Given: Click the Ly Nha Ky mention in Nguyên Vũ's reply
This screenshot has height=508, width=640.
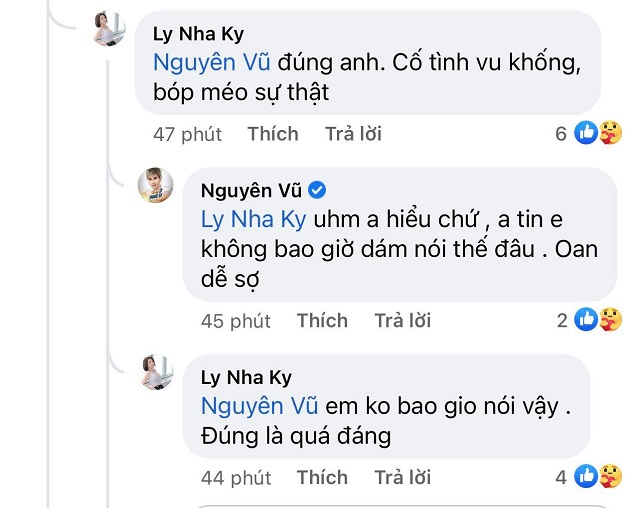Looking at the screenshot, I should pyautogui.click(x=251, y=218).
